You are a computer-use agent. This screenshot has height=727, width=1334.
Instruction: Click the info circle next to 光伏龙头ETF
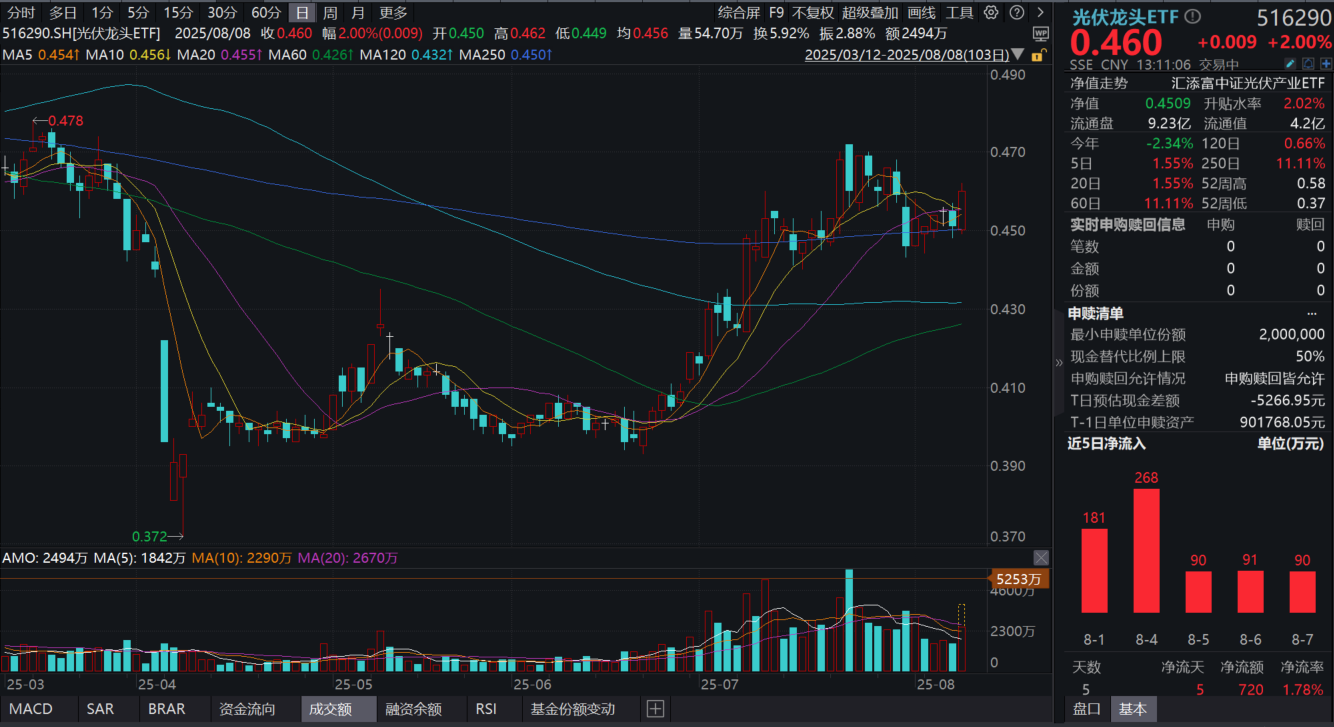tap(1190, 16)
